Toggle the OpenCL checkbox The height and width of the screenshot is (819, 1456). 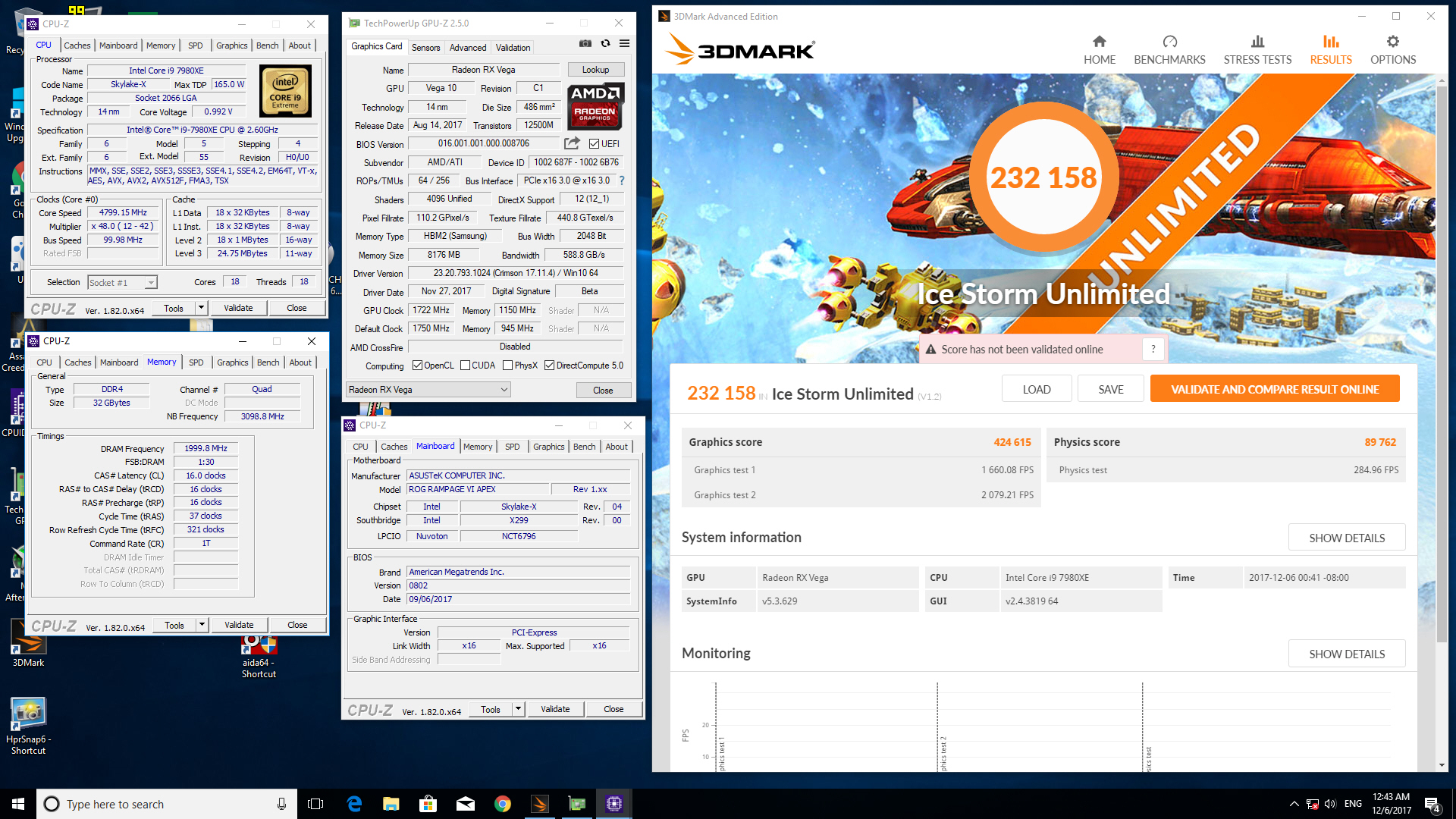tap(417, 366)
